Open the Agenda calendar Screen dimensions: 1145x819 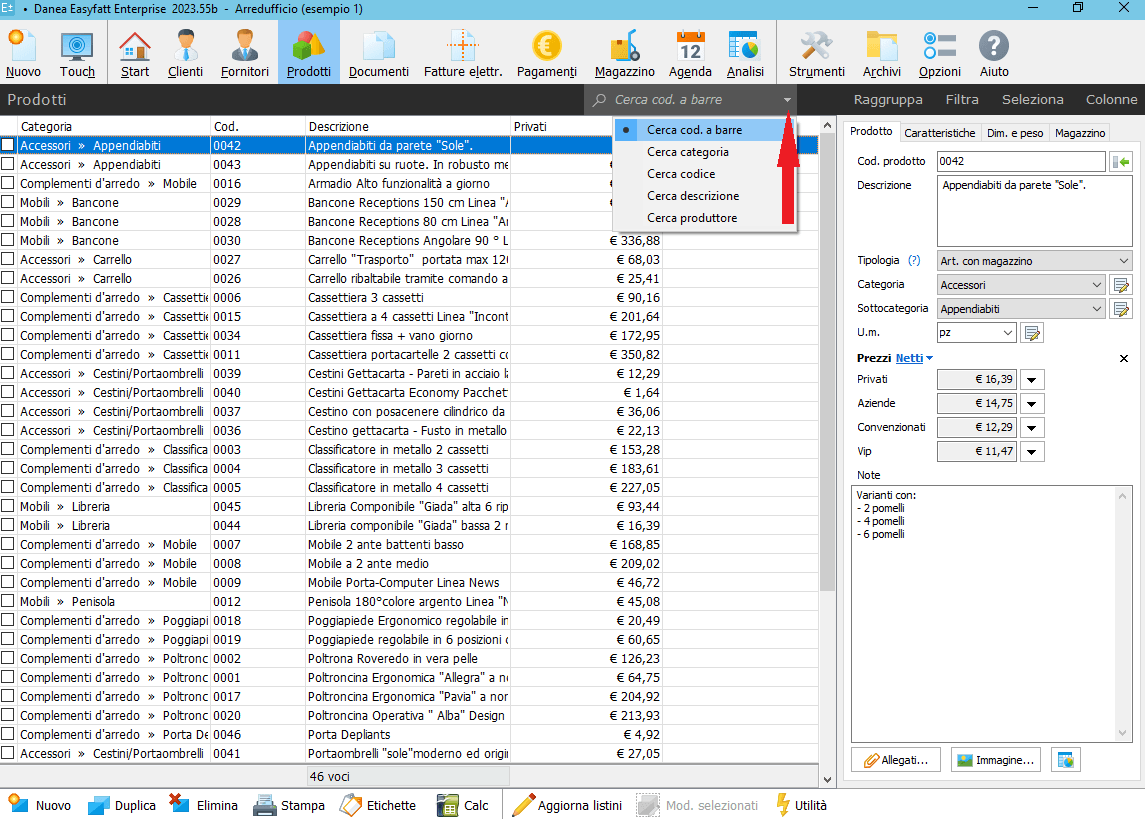[690, 53]
